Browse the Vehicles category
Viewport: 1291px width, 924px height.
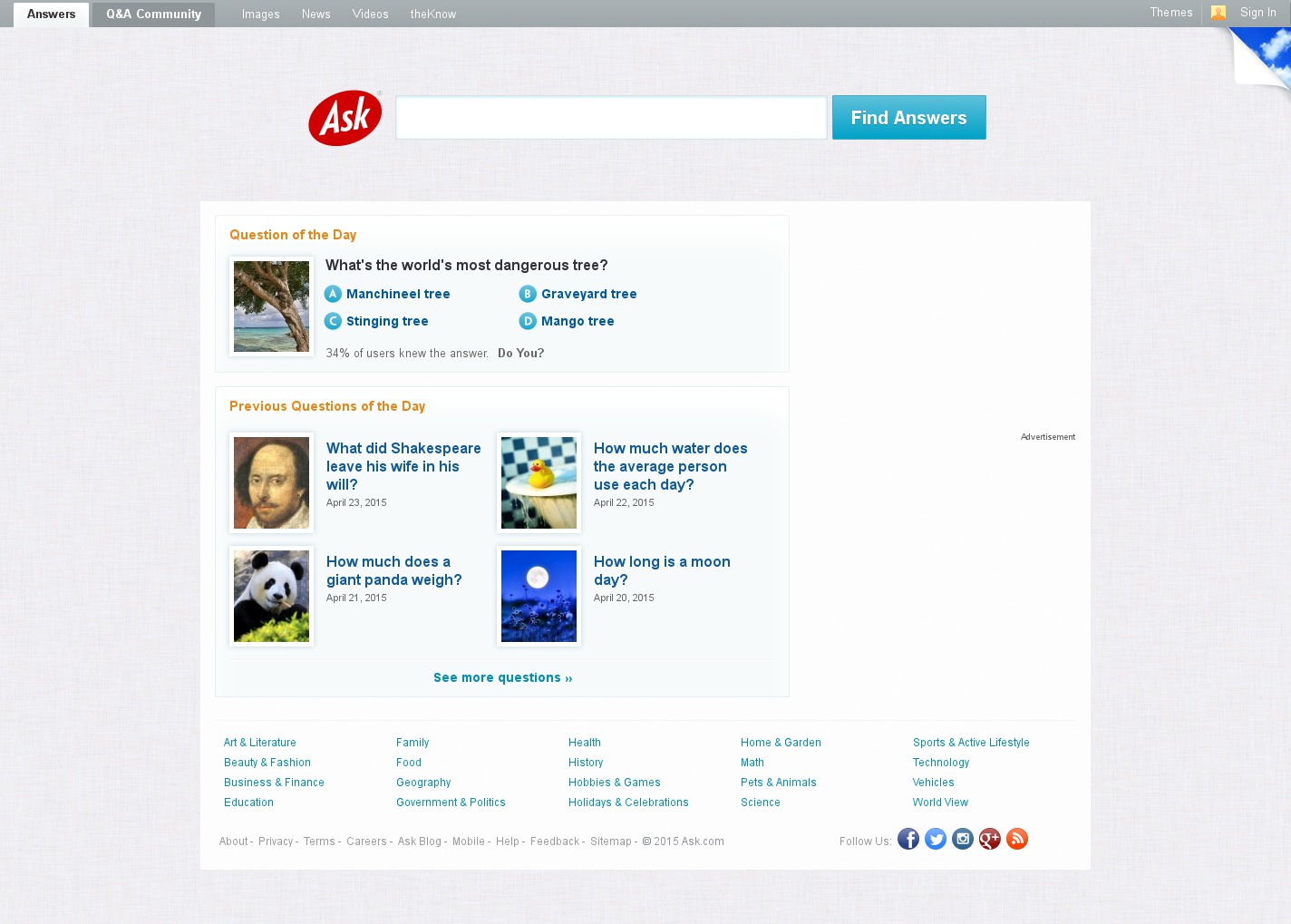click(934, 783)
